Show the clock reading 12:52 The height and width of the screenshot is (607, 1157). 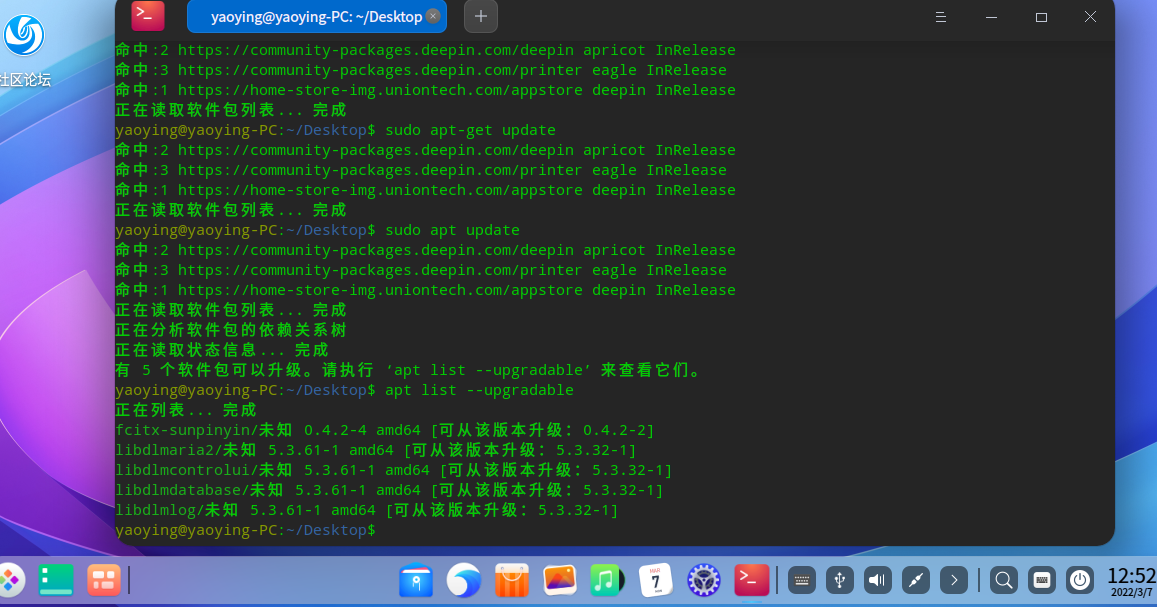(1132, 581)
